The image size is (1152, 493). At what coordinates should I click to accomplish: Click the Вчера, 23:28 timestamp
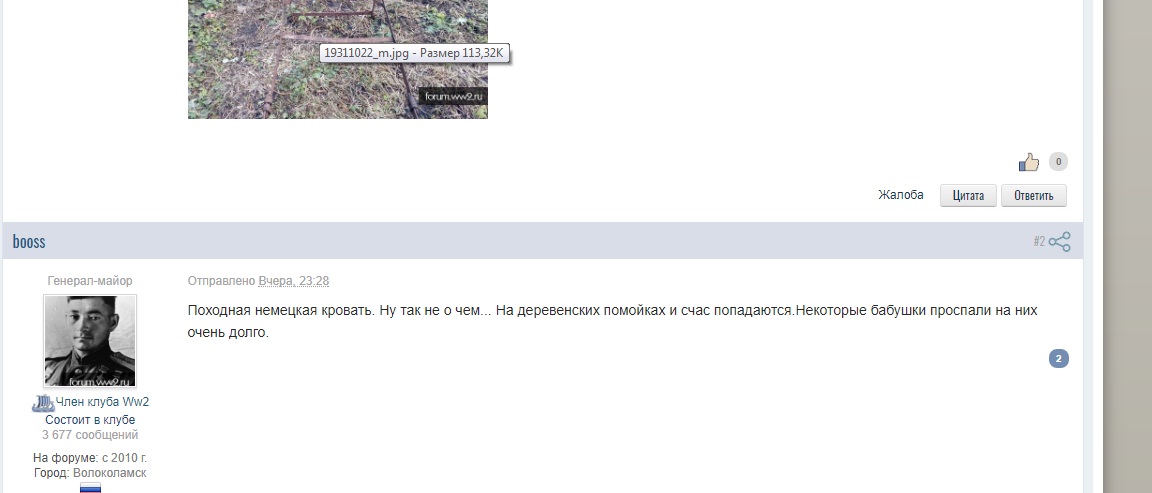[x=294, y=281]
